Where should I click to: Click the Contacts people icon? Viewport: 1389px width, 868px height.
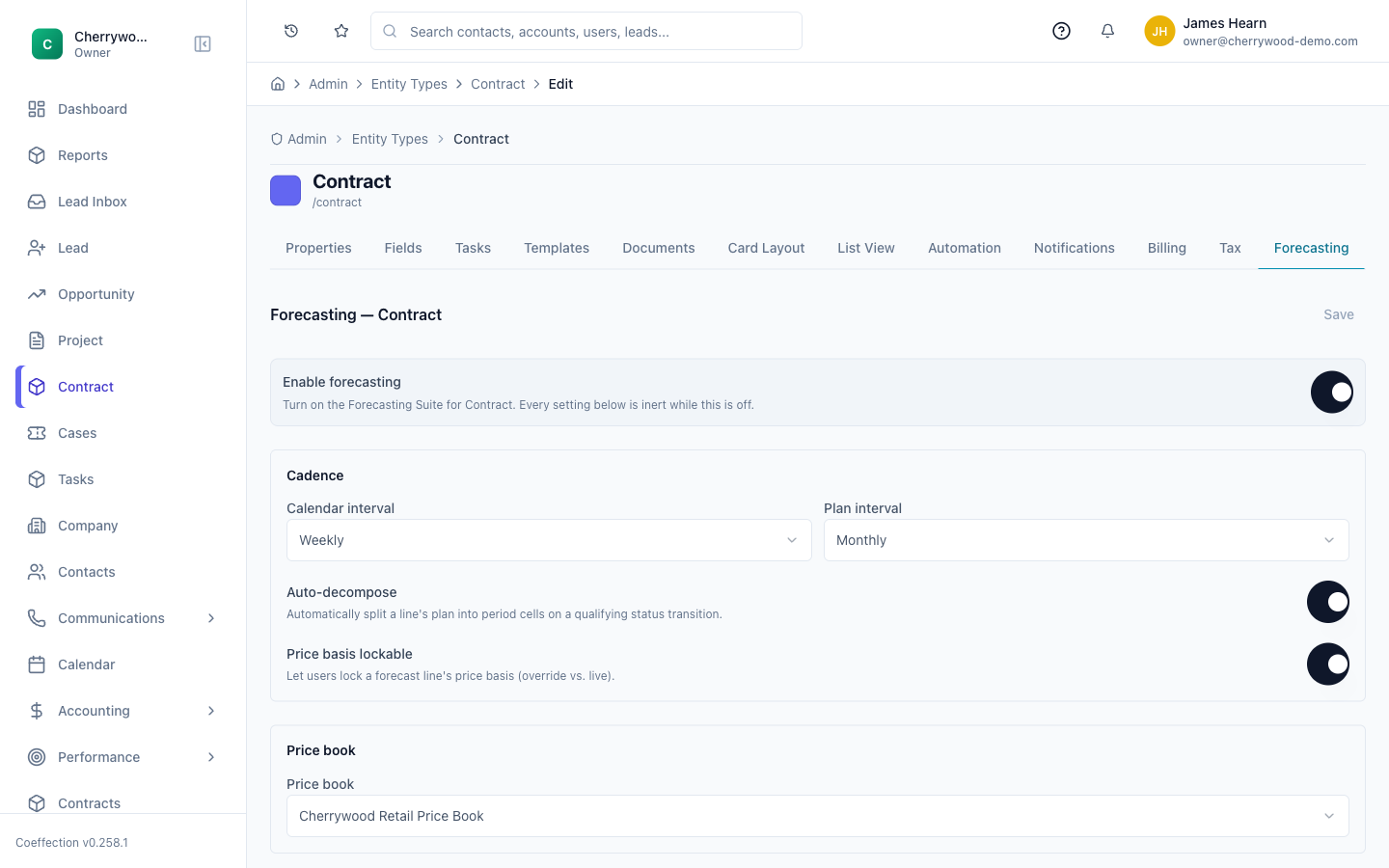[x=37, y=572]
